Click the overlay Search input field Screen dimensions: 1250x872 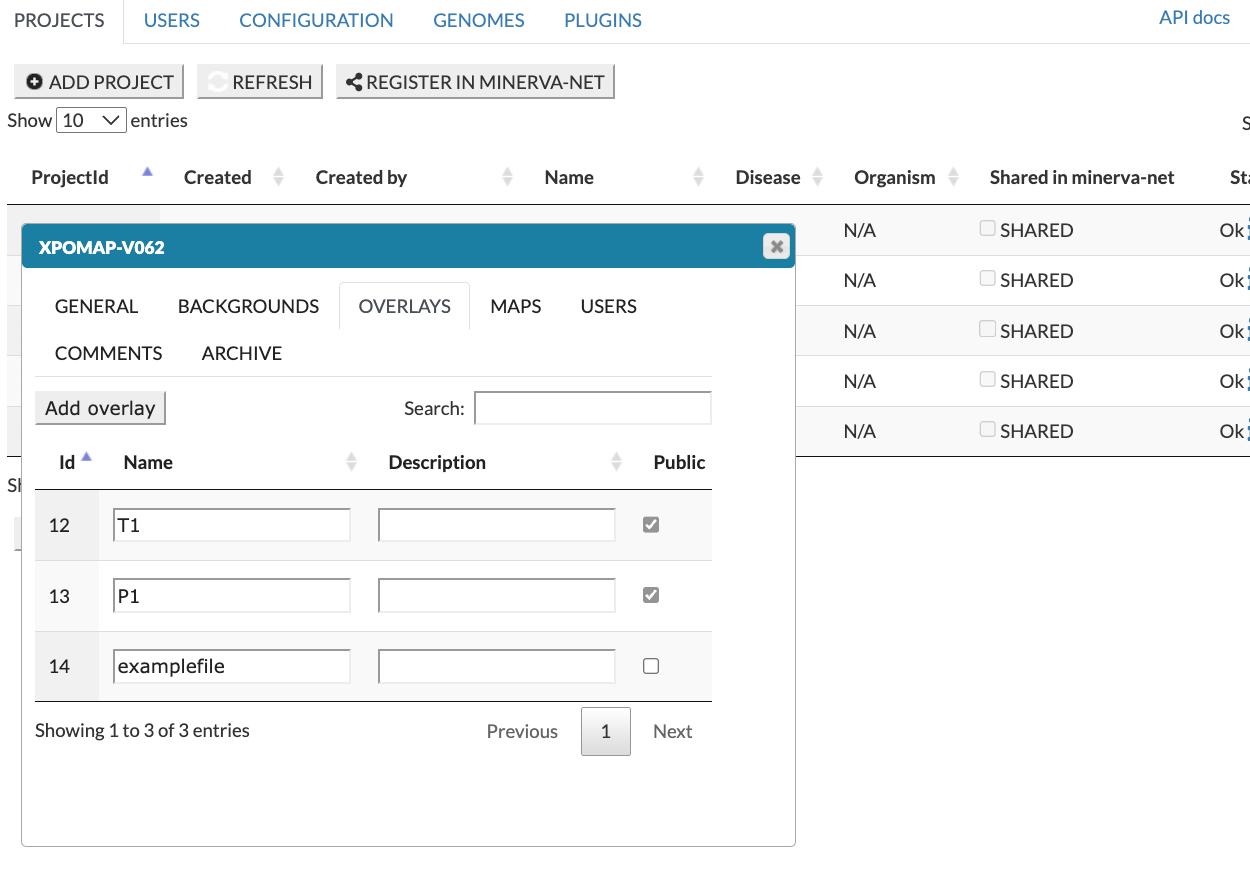(592, 408)
